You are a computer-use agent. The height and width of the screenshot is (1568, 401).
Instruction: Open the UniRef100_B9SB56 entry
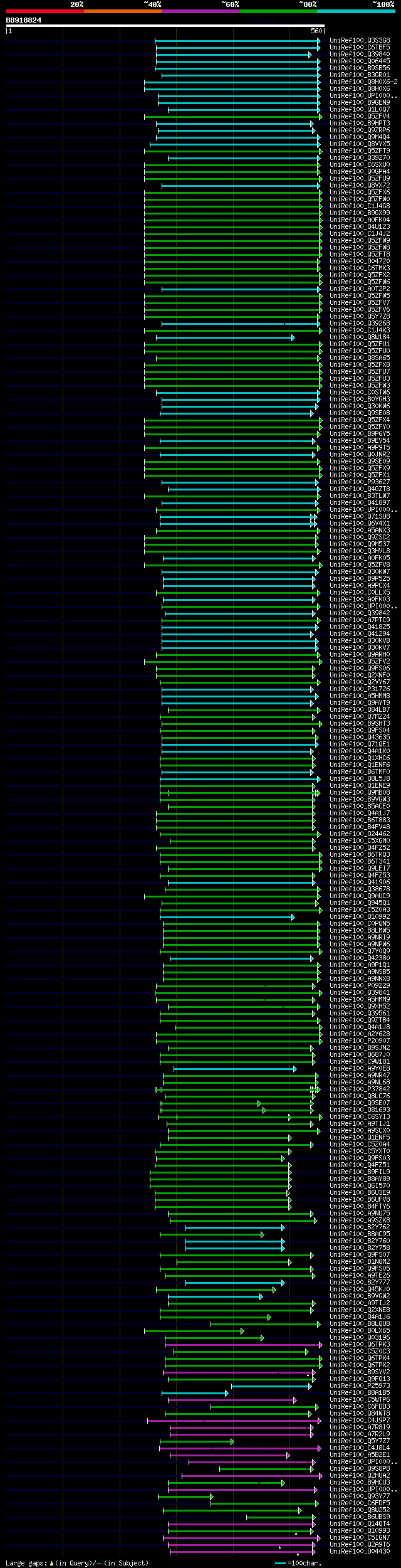pos(360,68)
